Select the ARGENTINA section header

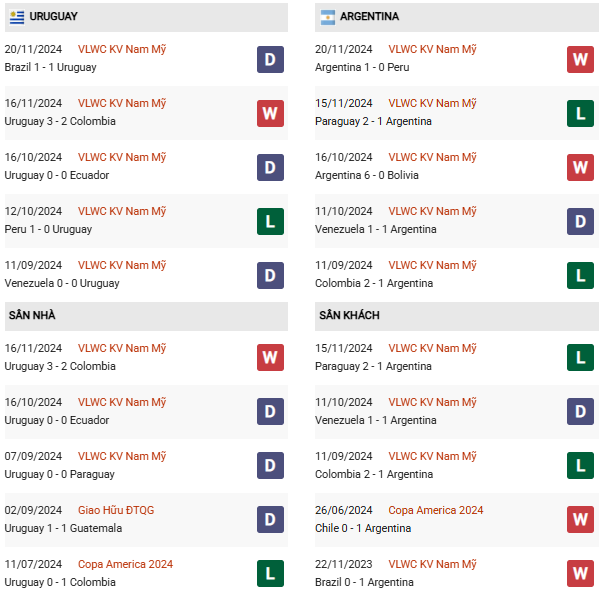click(457, 17)
